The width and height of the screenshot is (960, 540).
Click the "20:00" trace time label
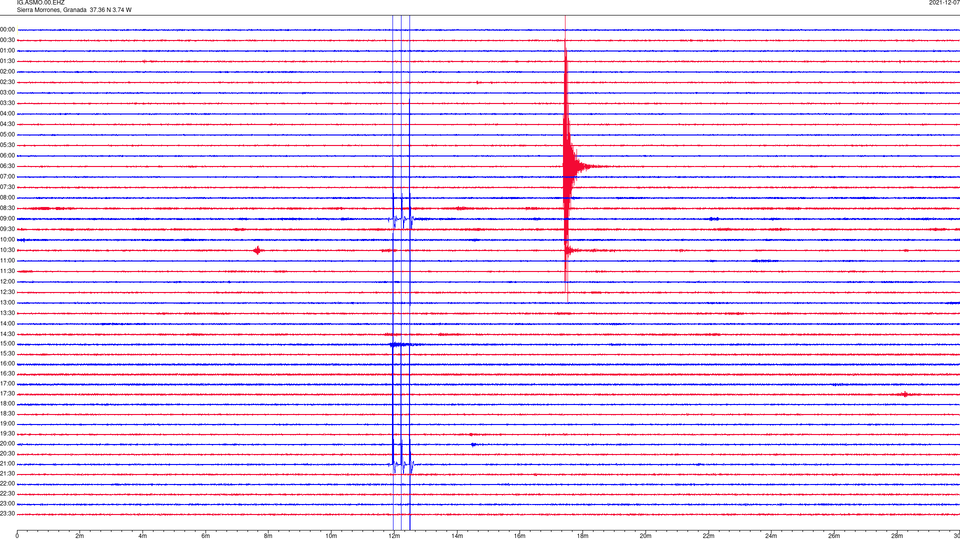tap(7, 443)
